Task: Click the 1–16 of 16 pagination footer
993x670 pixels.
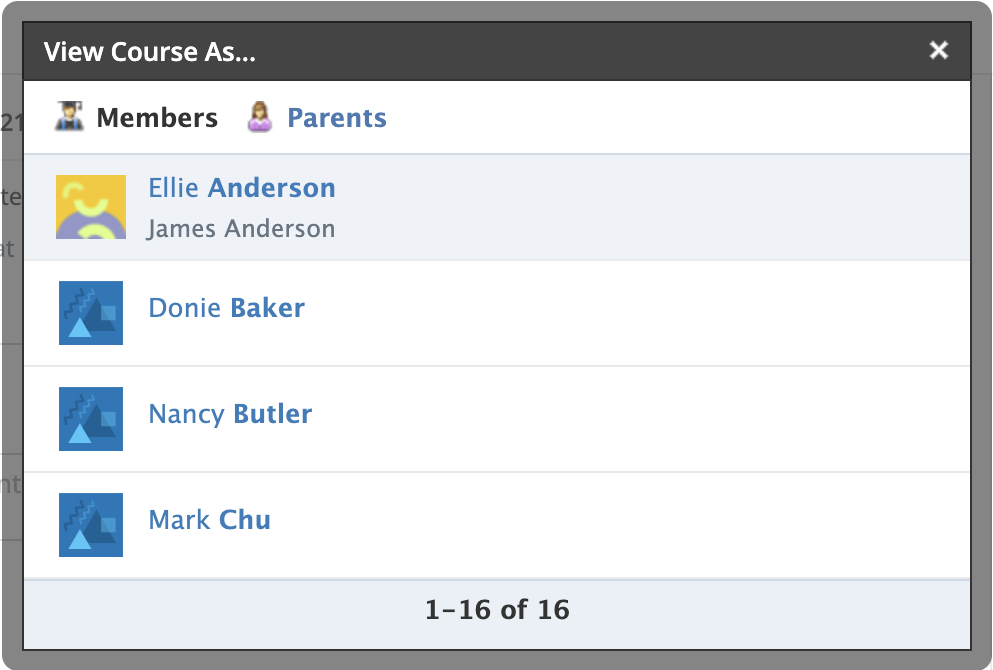Action: pyautogui.click(x=497, y=609)
